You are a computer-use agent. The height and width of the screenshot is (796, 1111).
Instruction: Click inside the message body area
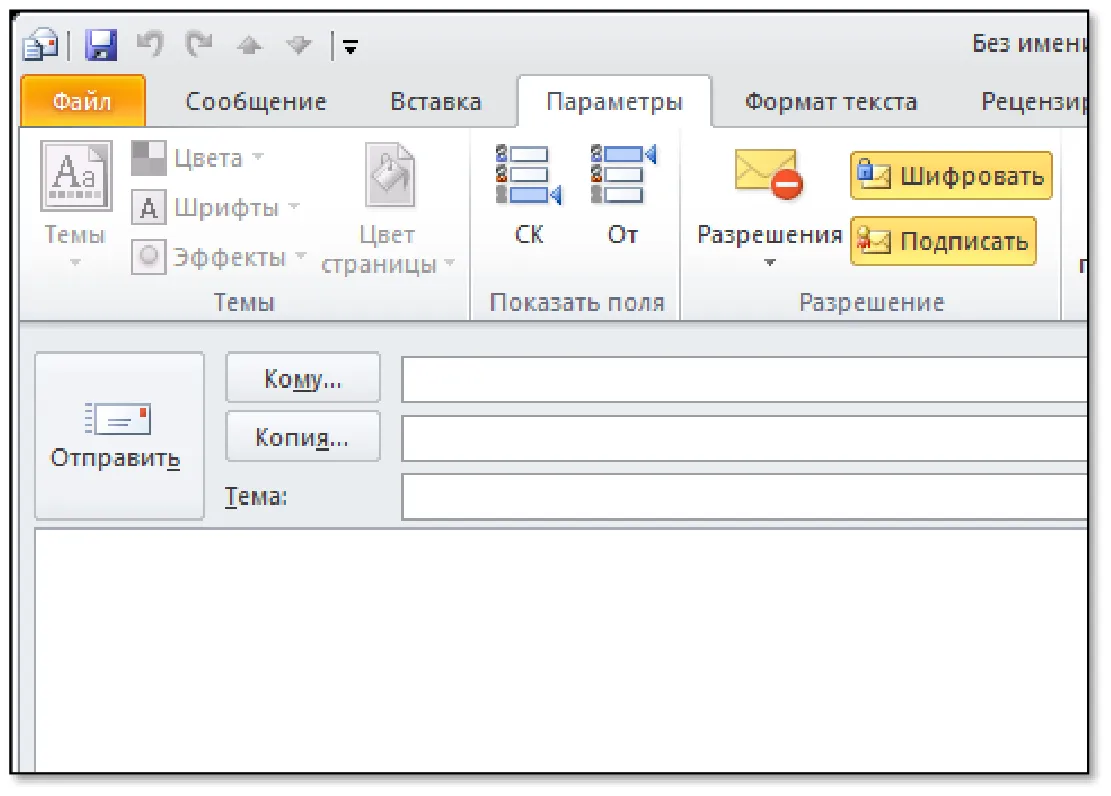coord(561,651)
